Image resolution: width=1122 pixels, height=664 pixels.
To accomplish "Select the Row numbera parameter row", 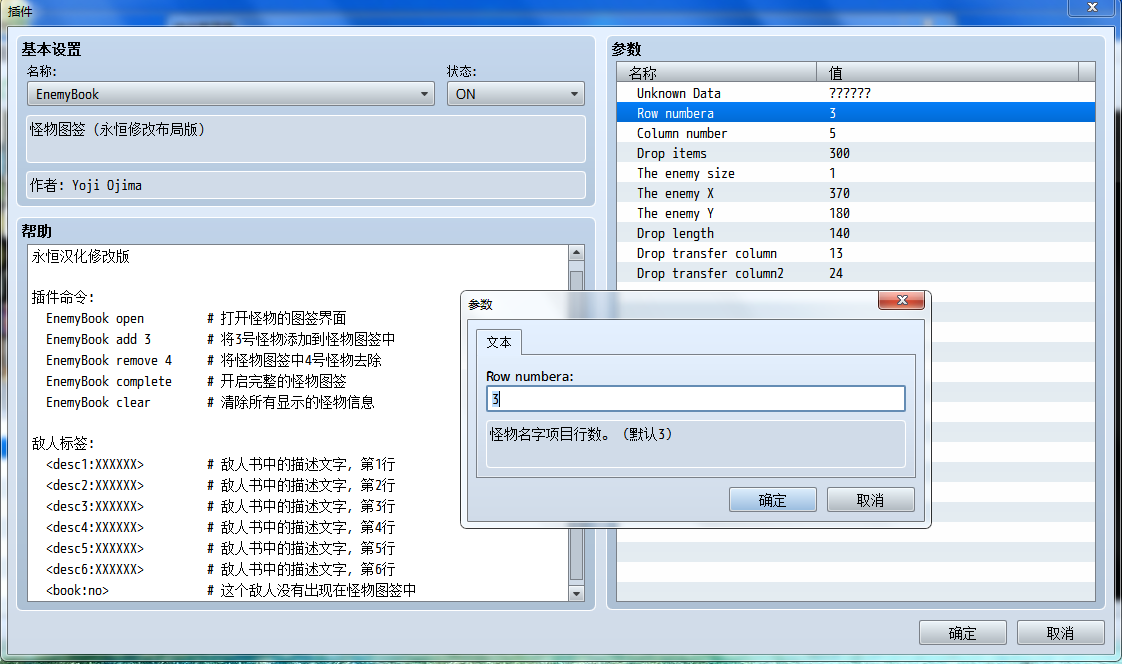I will 856,113.
